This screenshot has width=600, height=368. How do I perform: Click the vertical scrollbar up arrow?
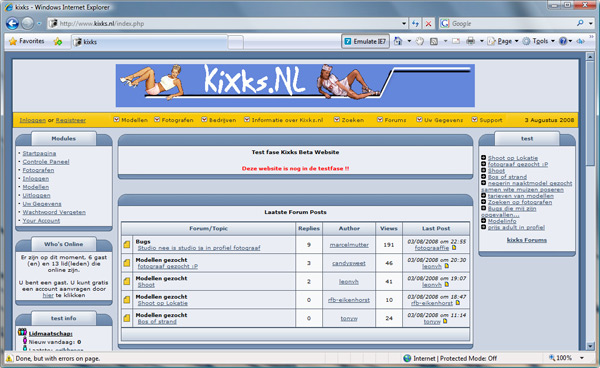tap(590, 57)
